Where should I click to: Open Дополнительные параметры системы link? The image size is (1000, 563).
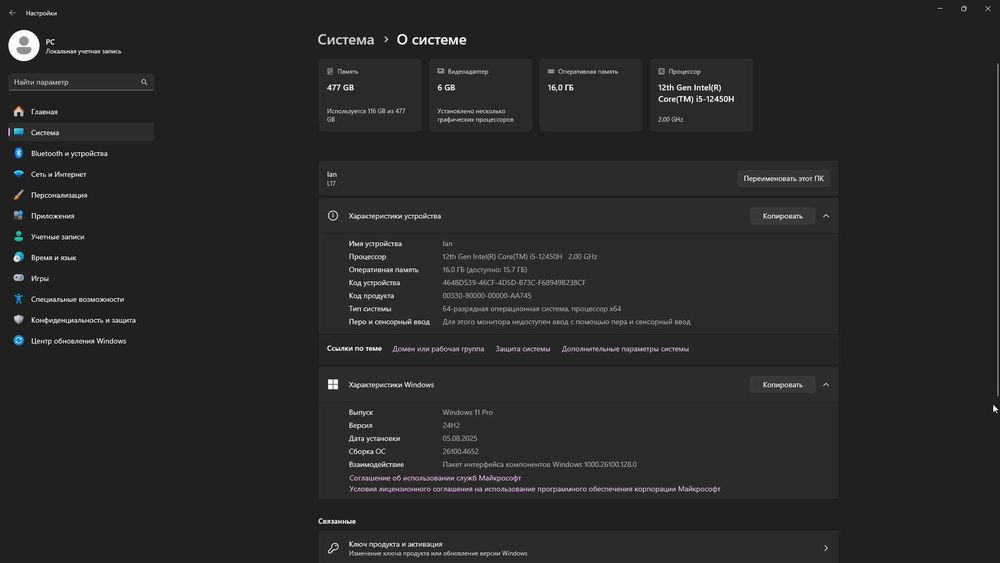[625, 349]
